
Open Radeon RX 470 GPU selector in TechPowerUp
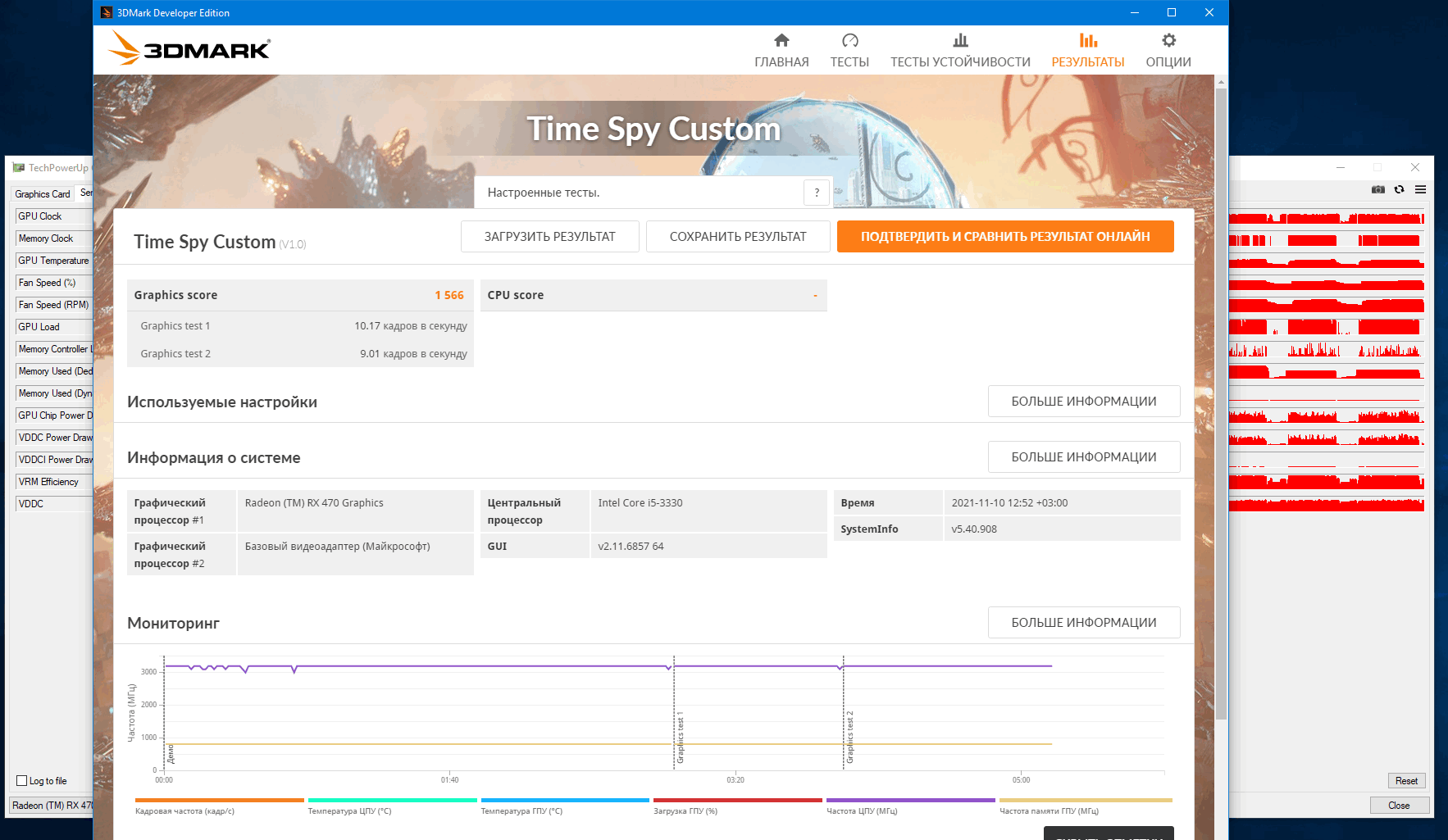pyautogui.click(x=51, y=806)
